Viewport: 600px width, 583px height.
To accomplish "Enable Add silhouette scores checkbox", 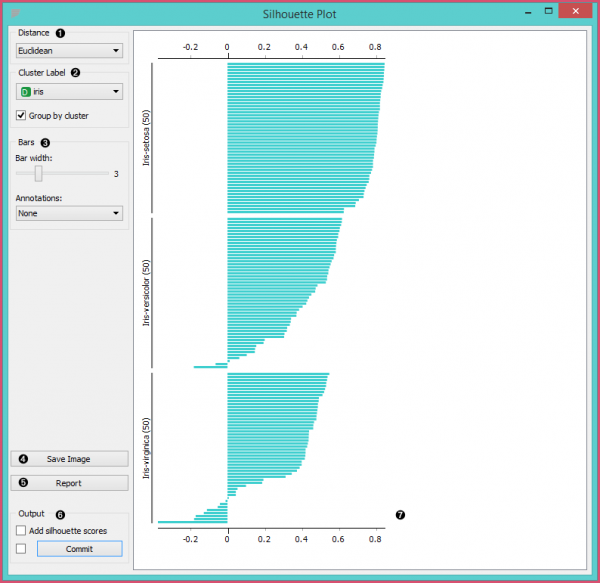I will pos(21,531).
